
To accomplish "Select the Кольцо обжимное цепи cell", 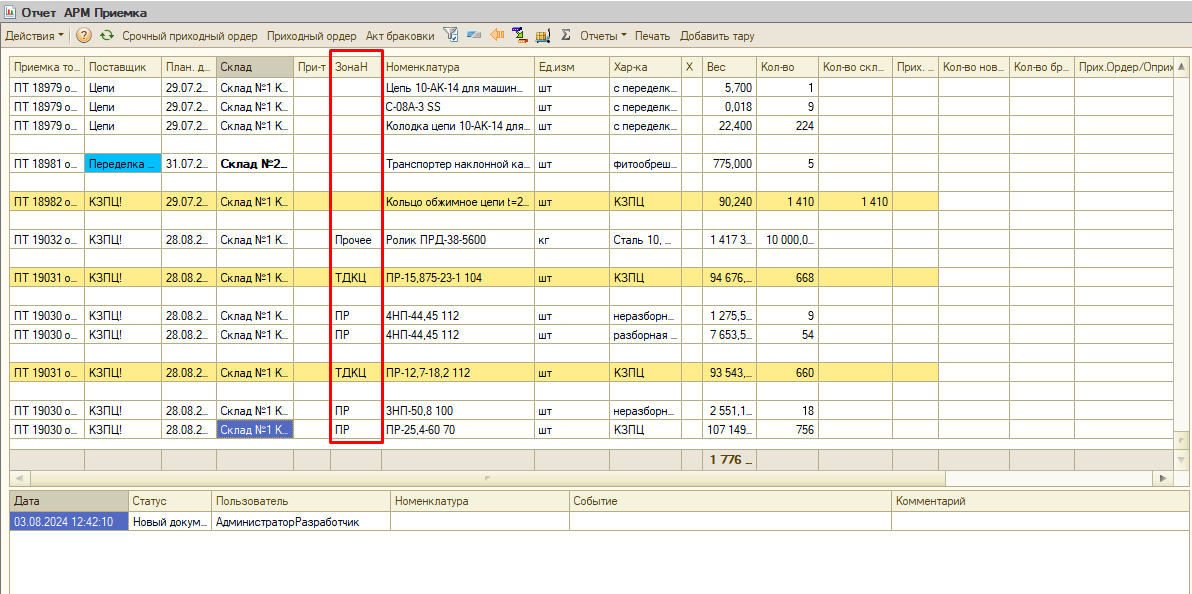I will click(458, 202).
